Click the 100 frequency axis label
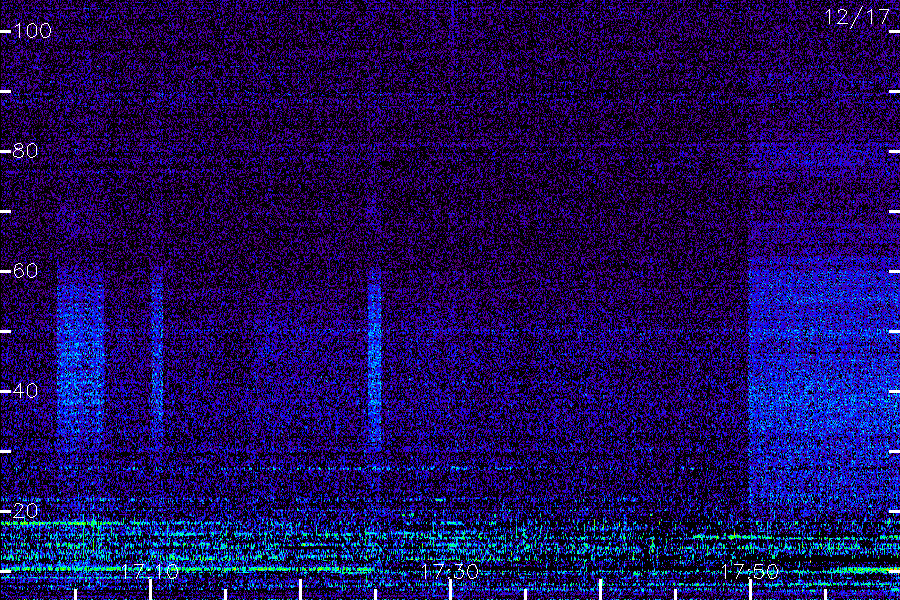 click(x=32, y=30)
